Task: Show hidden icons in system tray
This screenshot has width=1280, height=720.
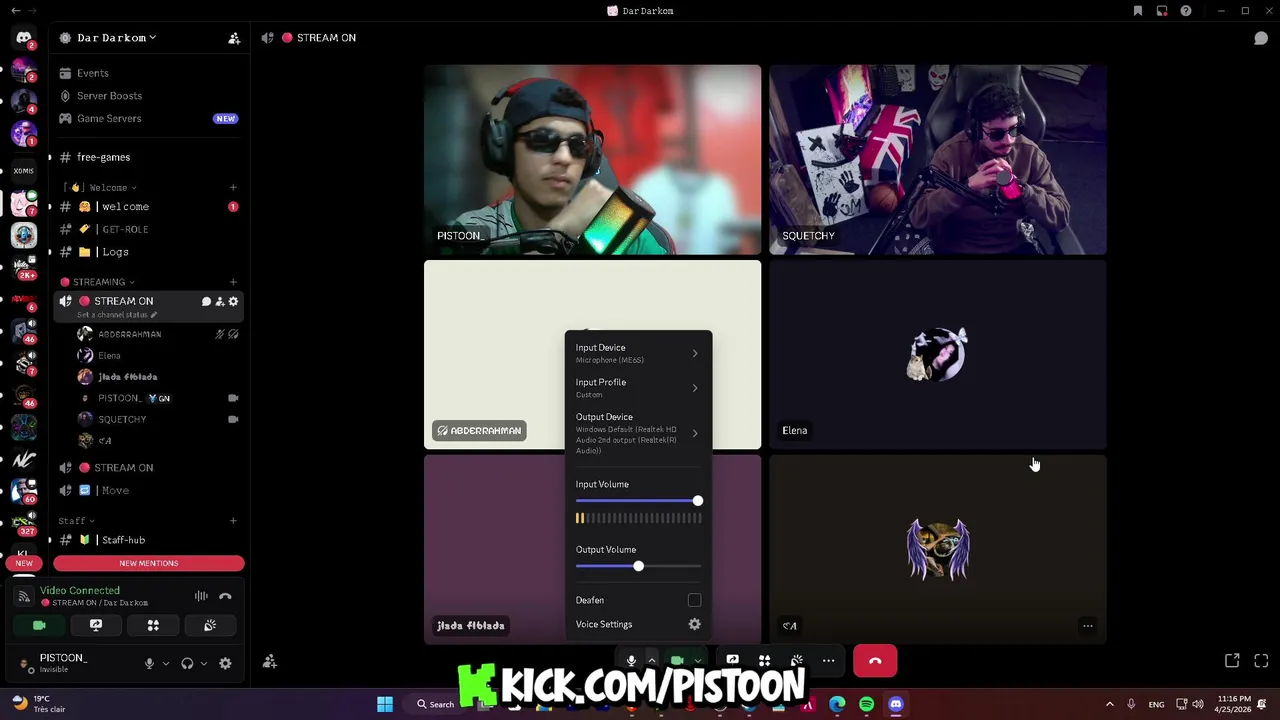Action: click(x=1109, y=704)
